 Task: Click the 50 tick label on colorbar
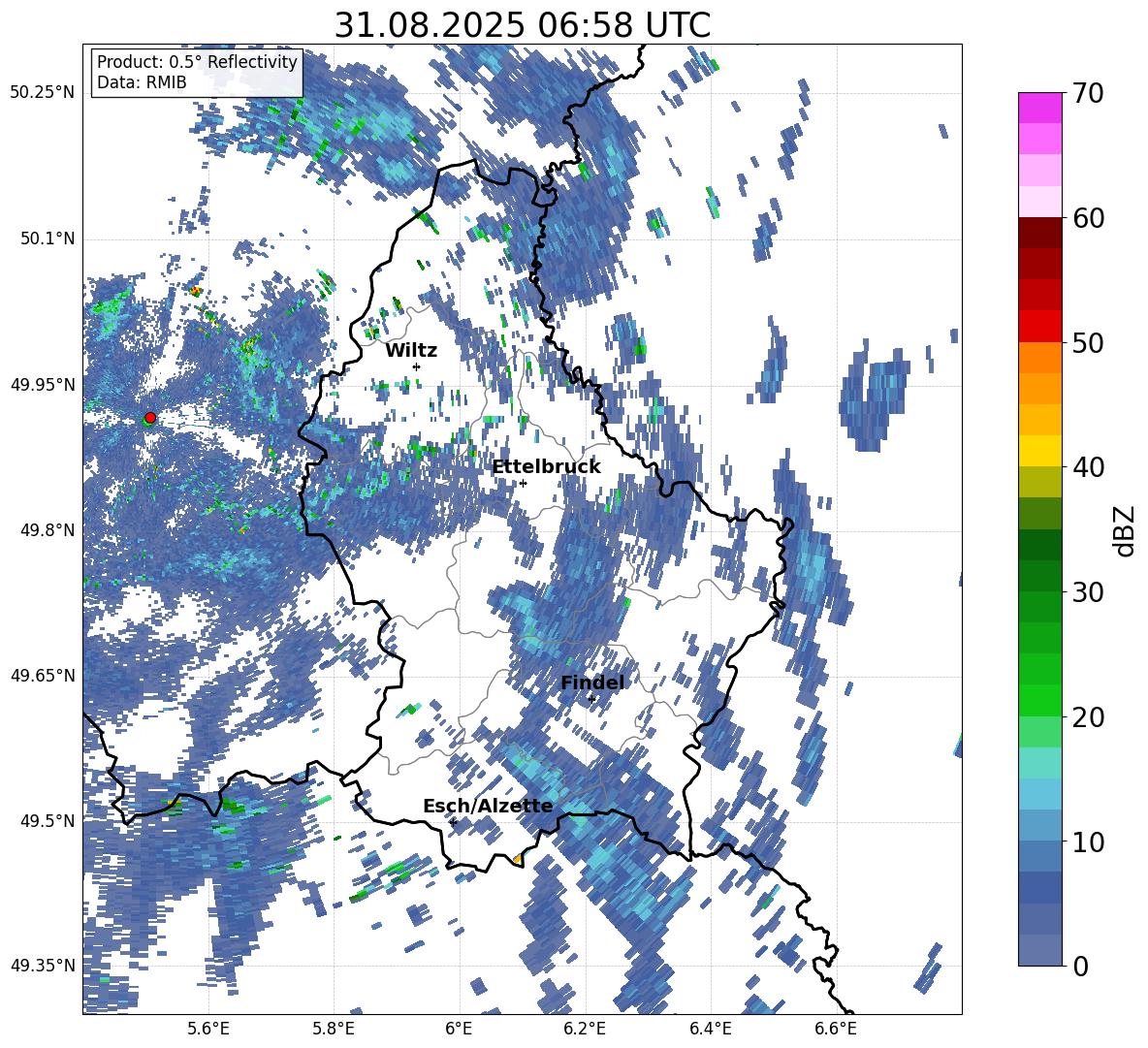coord(1087,343)
